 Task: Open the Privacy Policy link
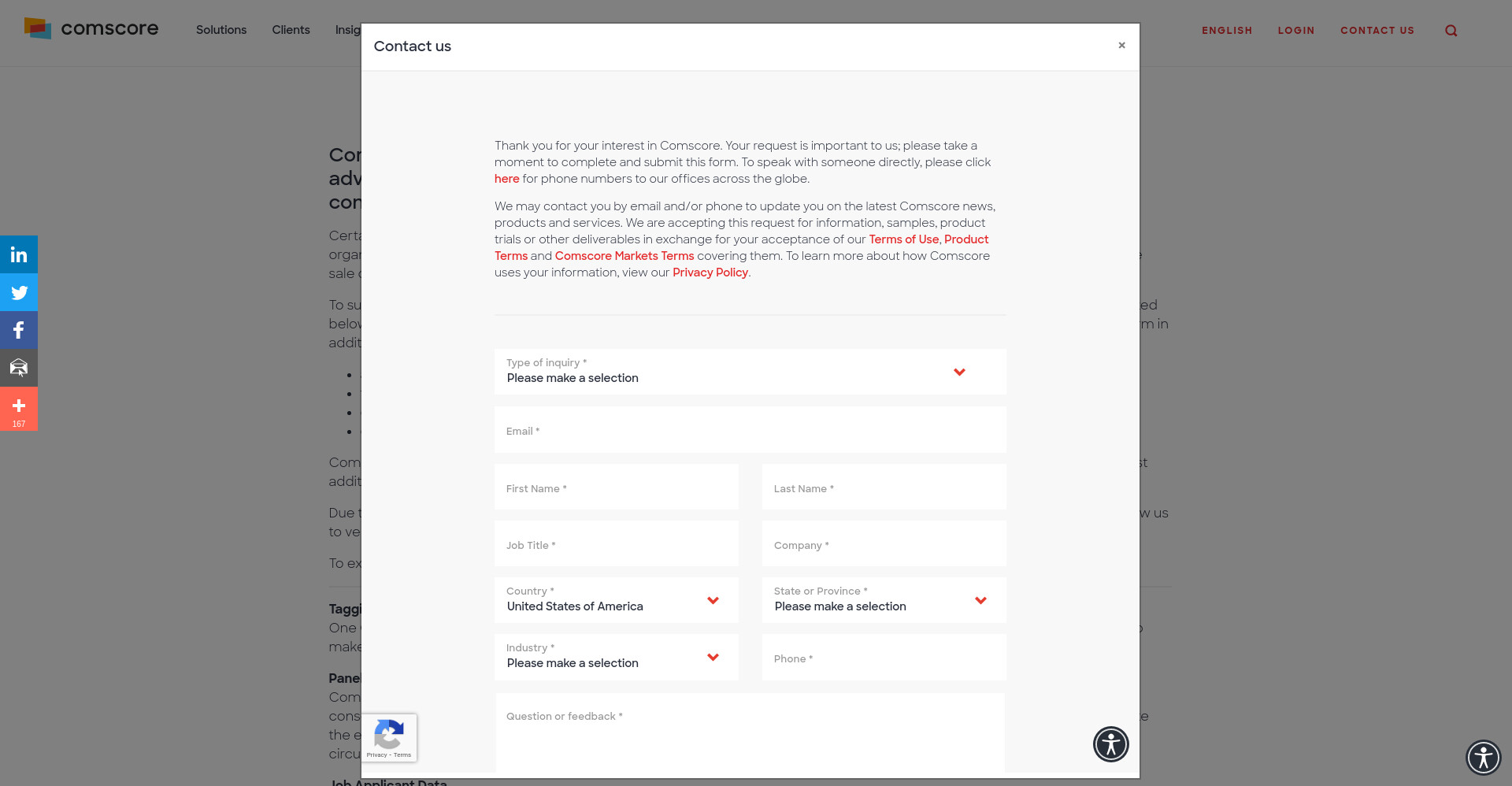click(x=710, y=273)
